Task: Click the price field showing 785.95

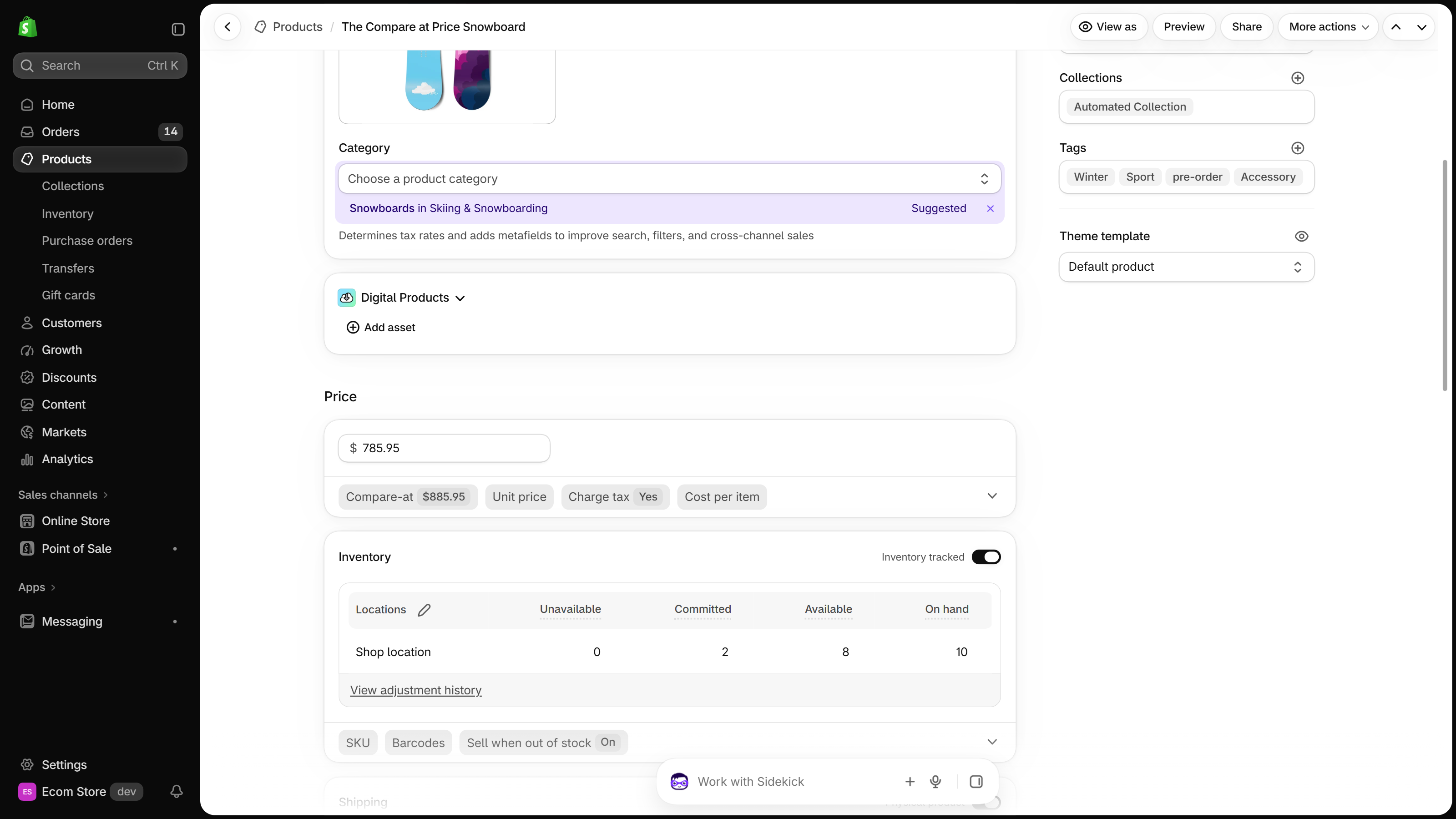Action: (444, 448)
